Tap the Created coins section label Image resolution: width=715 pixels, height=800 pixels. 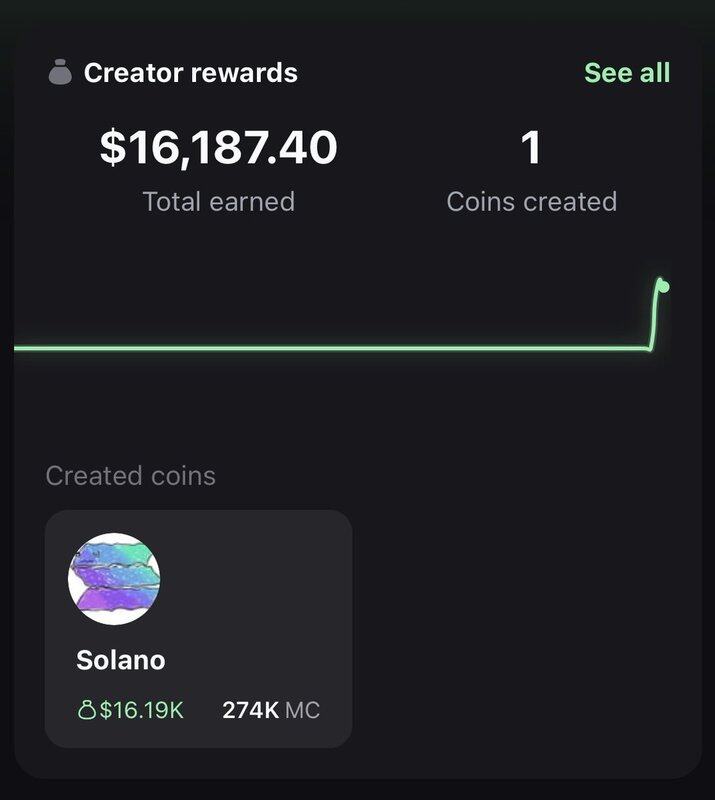tap(131, 475)
